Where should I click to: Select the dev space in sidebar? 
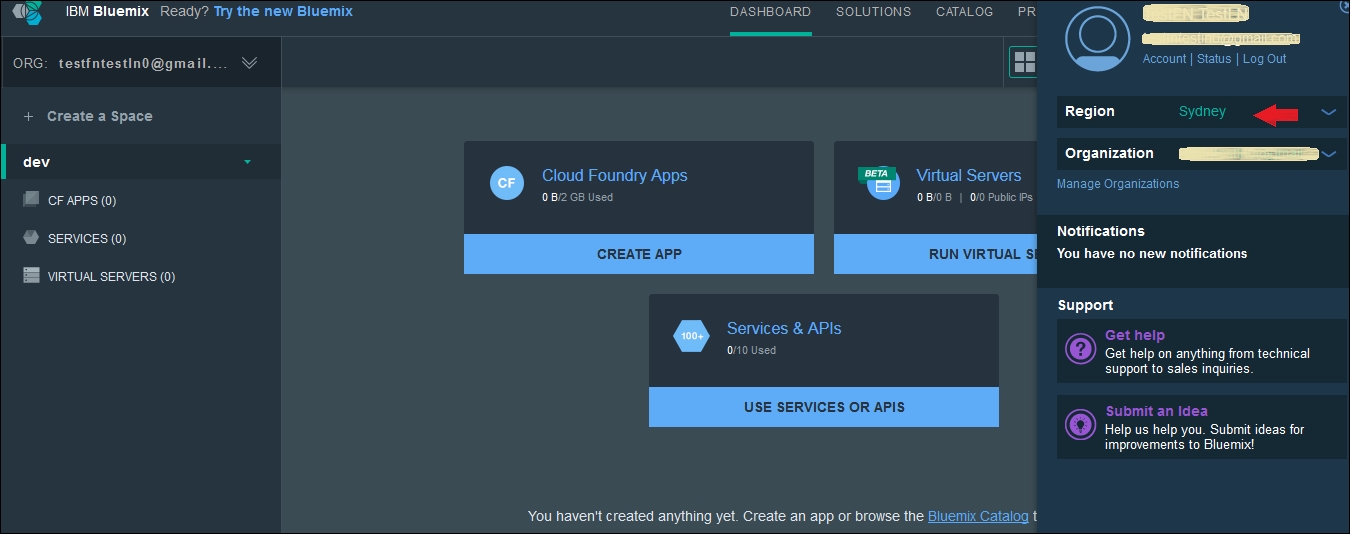click(x=142, y=162)
